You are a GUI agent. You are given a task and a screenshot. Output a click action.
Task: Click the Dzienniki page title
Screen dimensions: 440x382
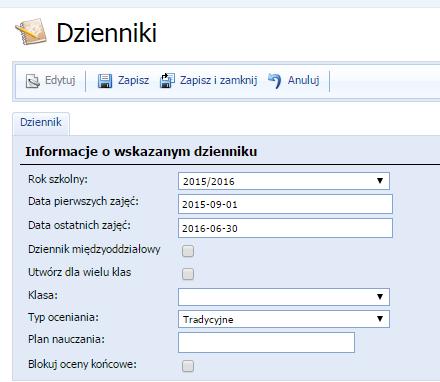tap(107, 33)
